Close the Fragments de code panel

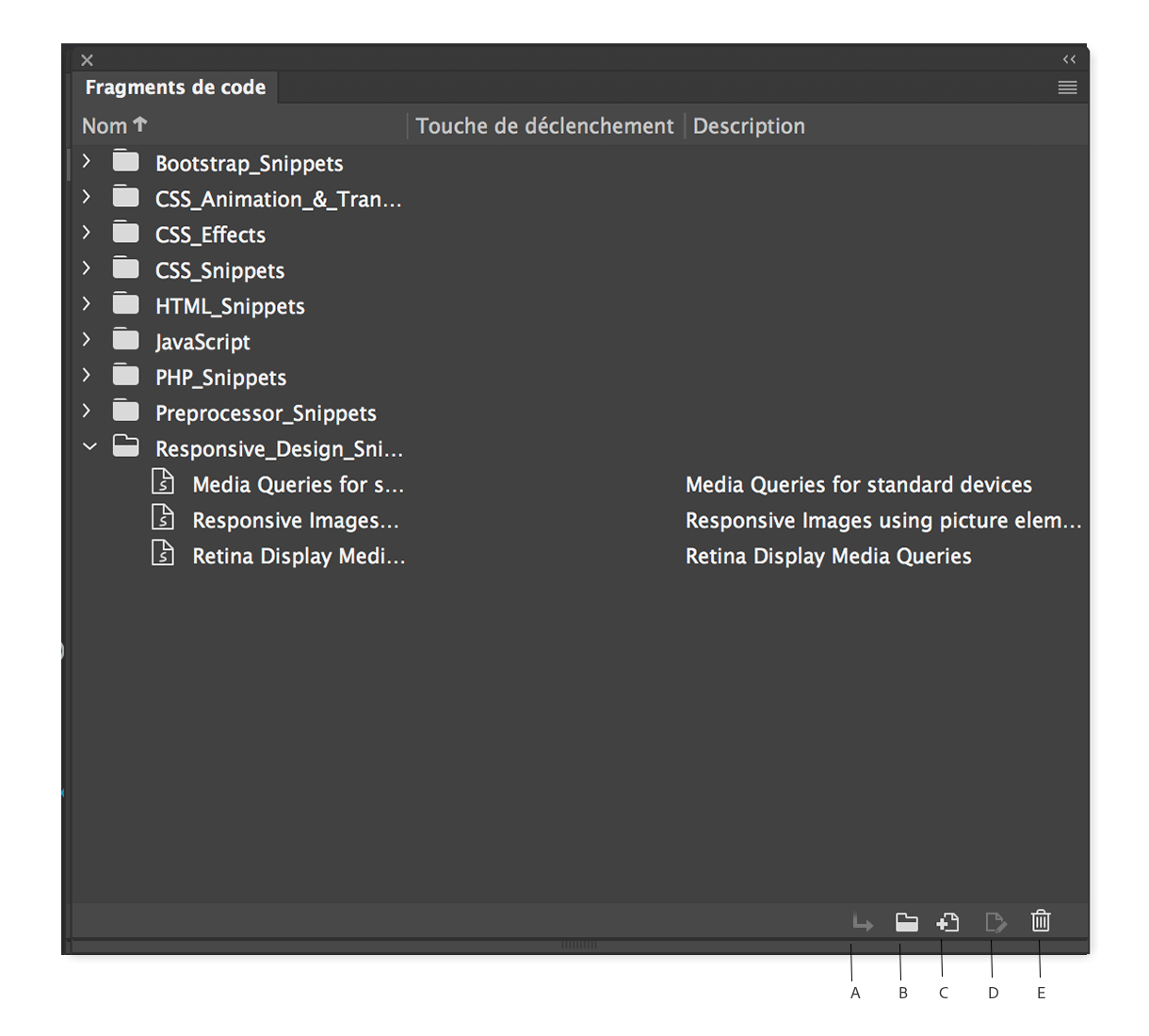pyautogui.click(x=87, y=60)
